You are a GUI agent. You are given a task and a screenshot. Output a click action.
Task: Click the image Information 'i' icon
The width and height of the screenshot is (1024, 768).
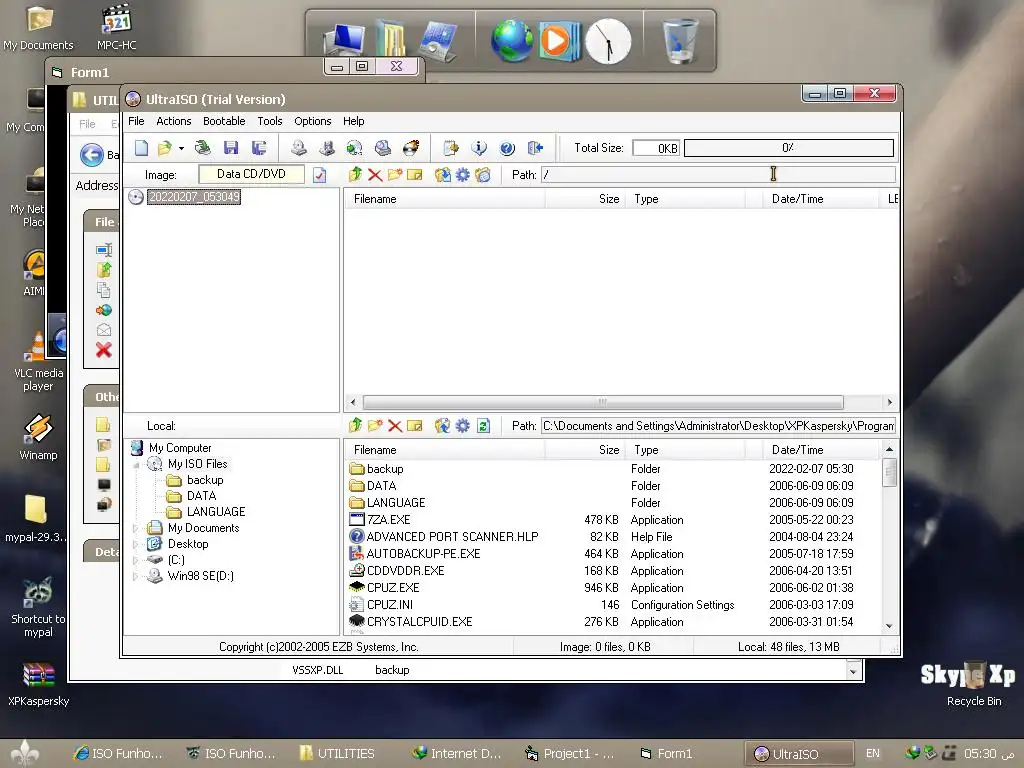pos(479,148)
